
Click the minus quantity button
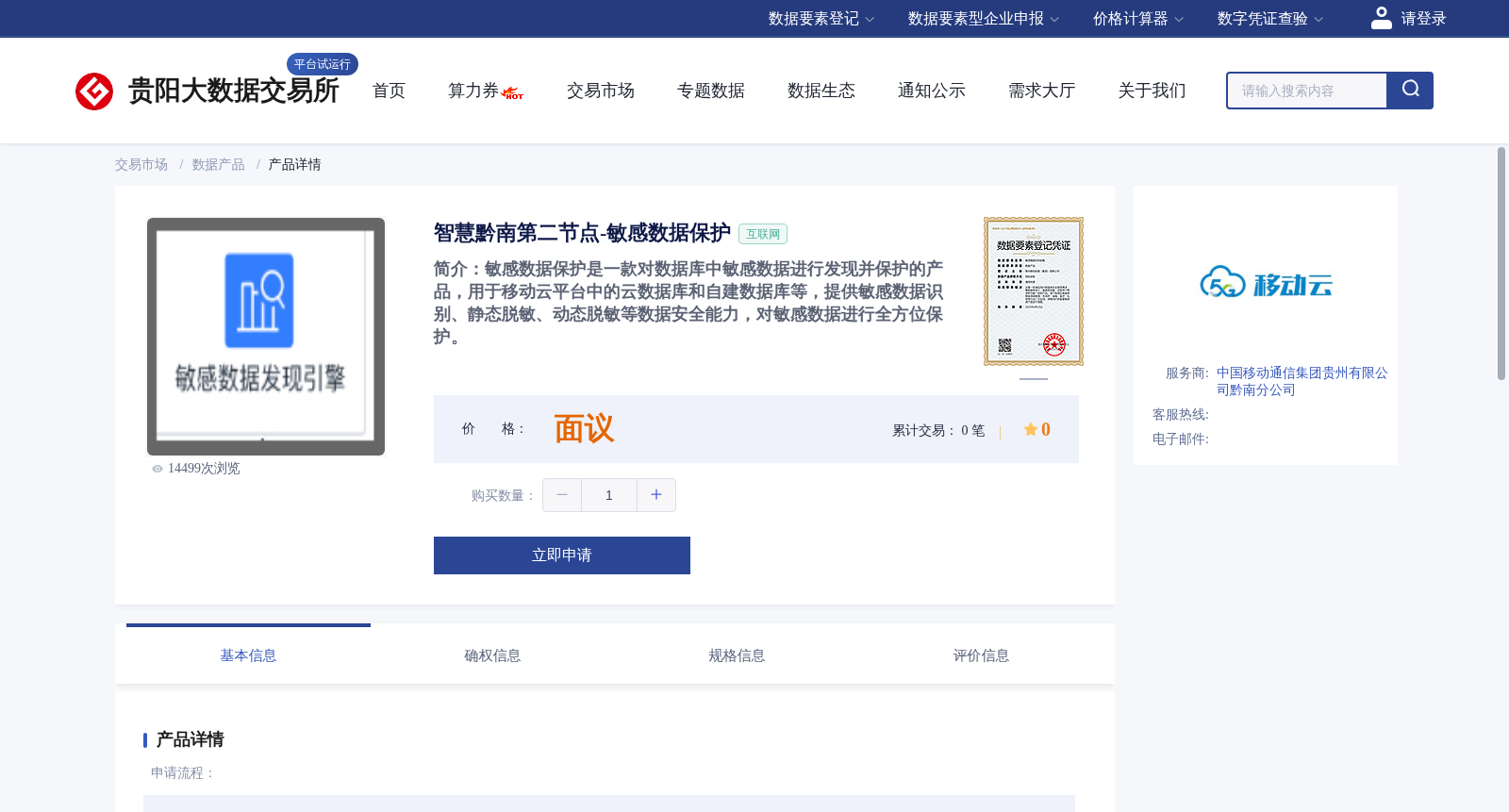pos(562,495)
